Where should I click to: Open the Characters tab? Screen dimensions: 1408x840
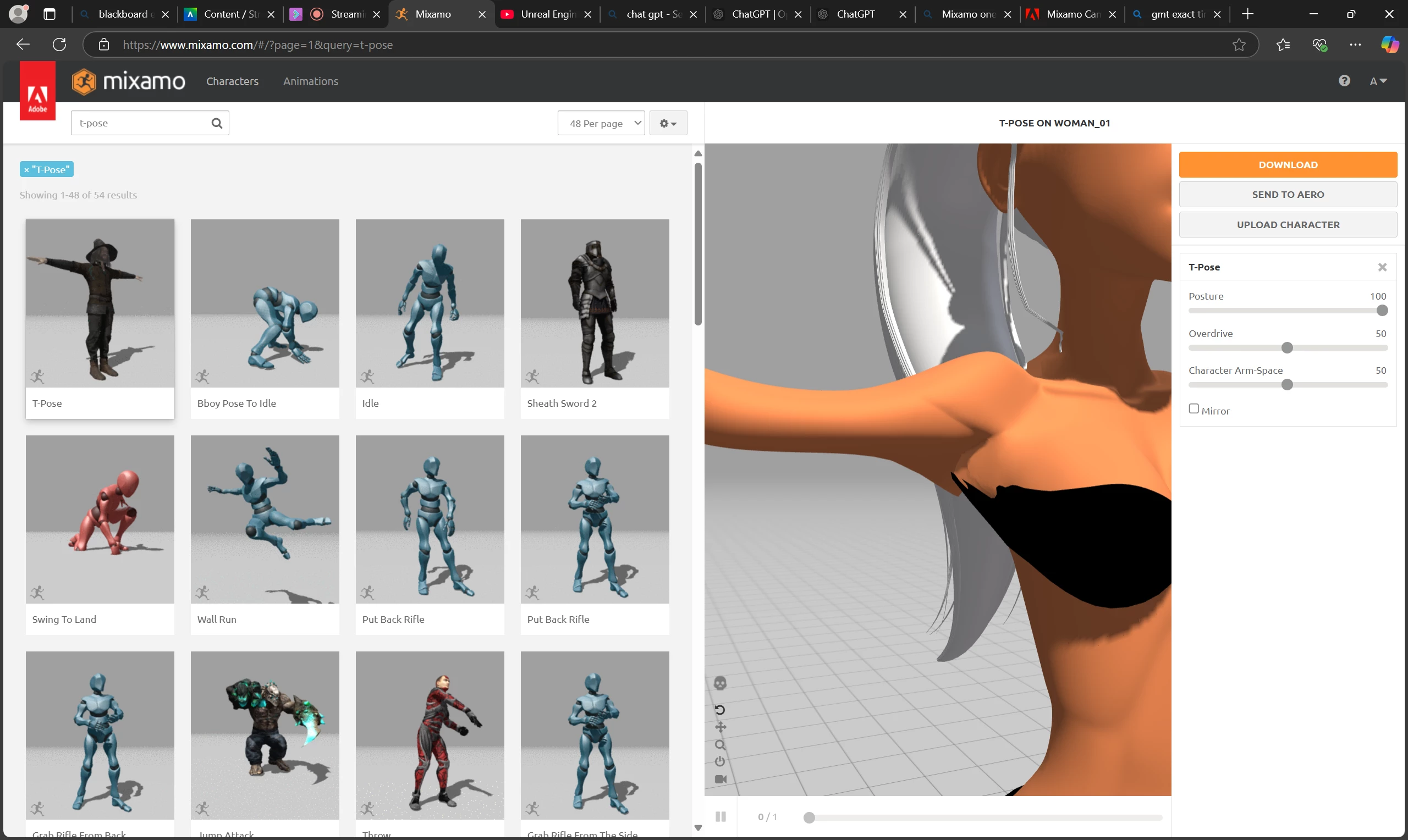click(x=232, y=81)
